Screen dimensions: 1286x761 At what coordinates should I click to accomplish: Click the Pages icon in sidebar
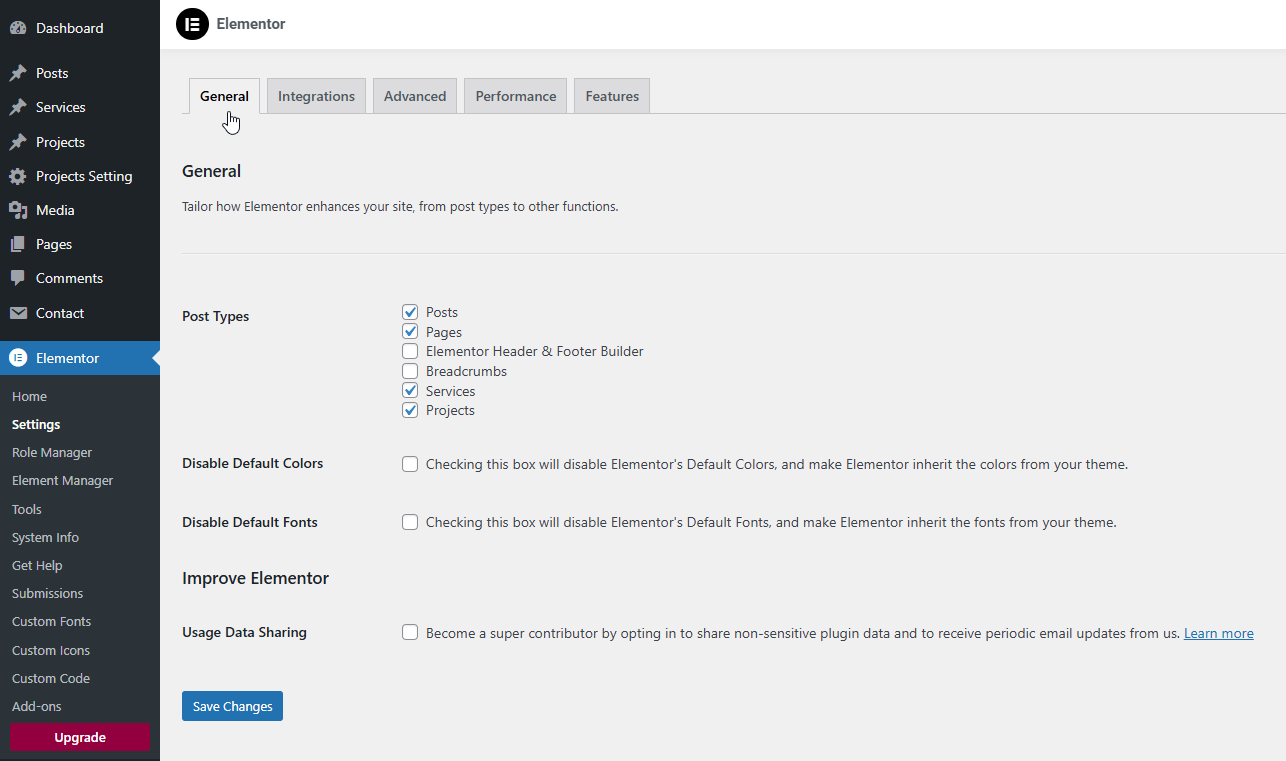click(x=18, y=244)
